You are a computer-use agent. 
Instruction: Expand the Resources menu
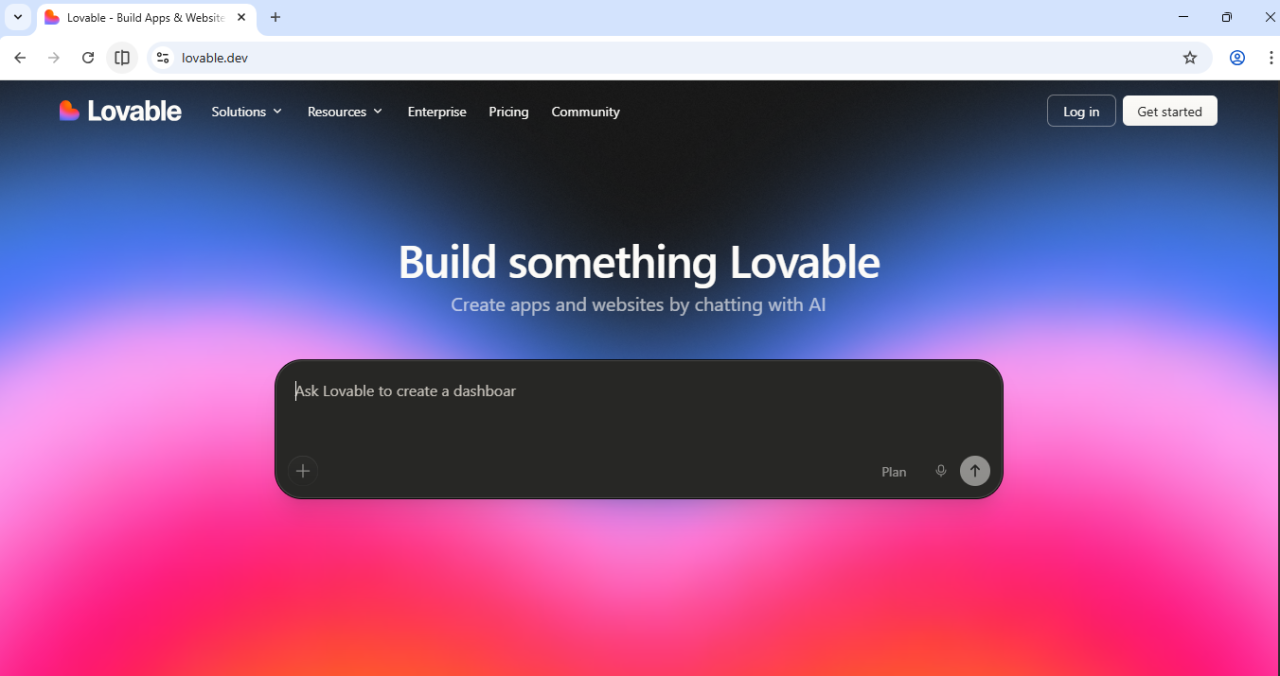(x=345, y=112)
